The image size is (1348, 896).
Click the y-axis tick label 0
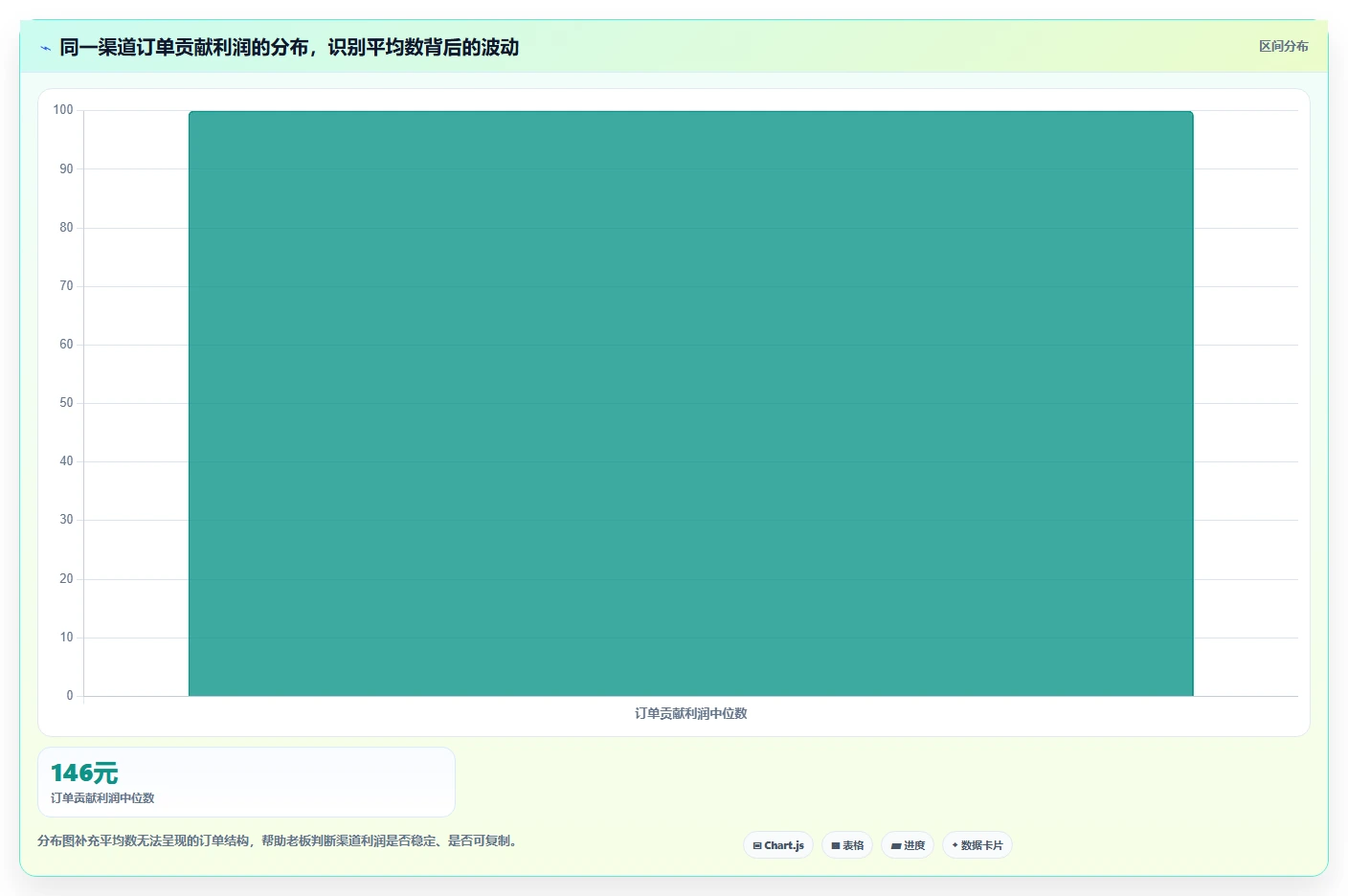pos(70,695)
